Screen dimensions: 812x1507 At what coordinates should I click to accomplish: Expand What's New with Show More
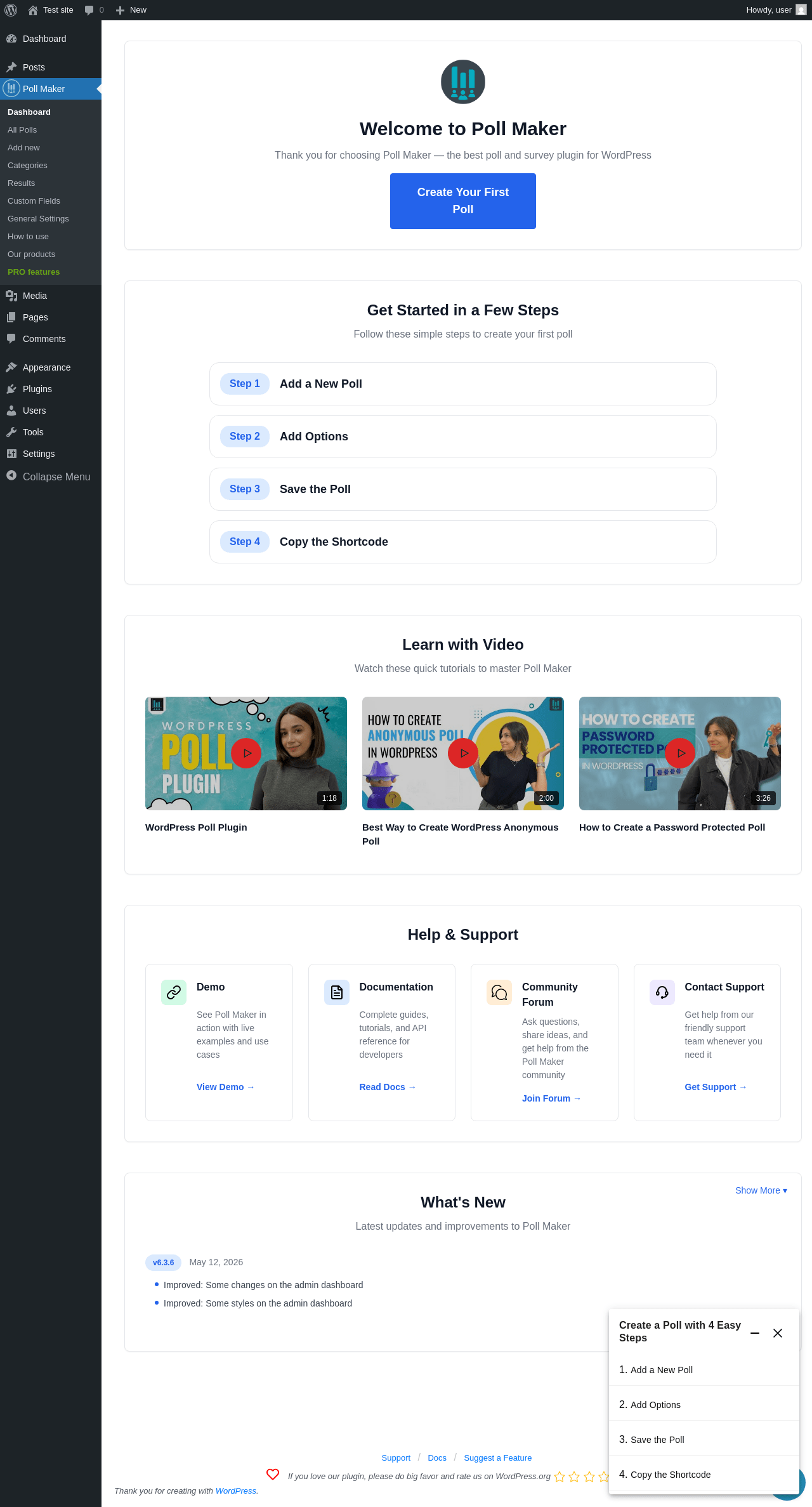[761, 1190]
